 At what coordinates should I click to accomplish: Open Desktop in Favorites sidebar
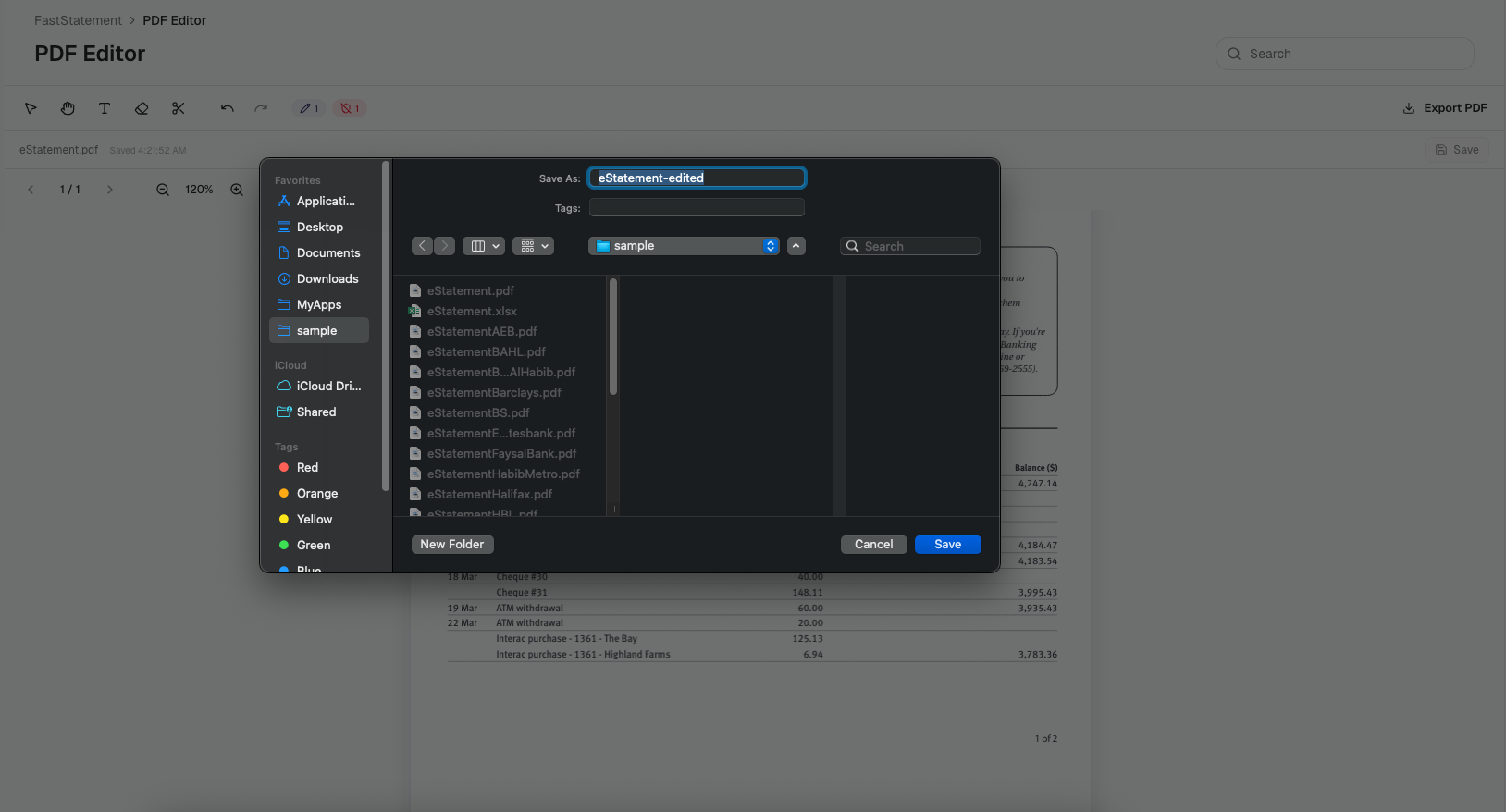point(319,227)
